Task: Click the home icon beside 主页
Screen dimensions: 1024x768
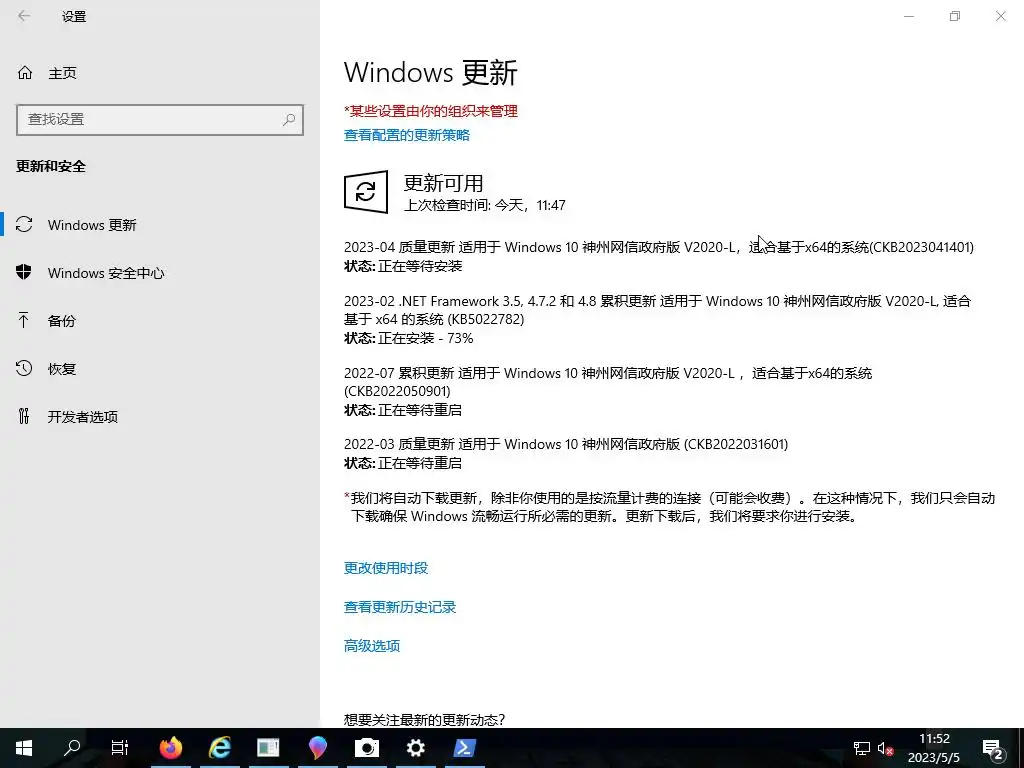Action: click(x=25, y=72)
